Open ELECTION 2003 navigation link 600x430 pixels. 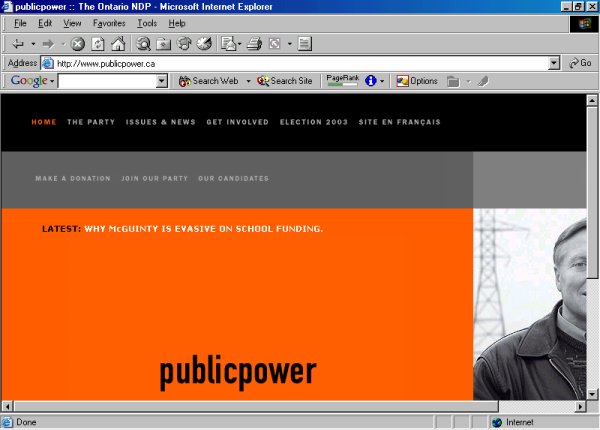[x=314, y=122]
